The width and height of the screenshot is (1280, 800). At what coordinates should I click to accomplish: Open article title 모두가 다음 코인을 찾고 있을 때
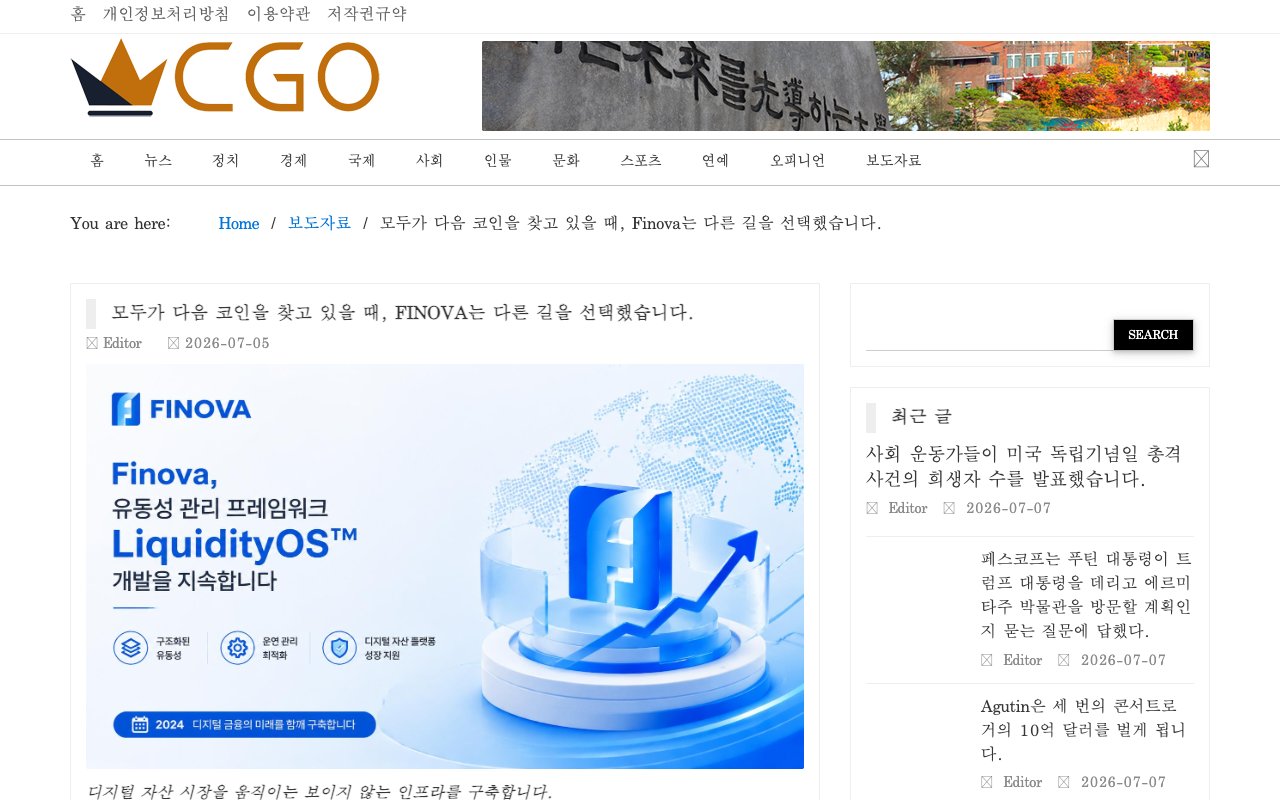[402, 313]
